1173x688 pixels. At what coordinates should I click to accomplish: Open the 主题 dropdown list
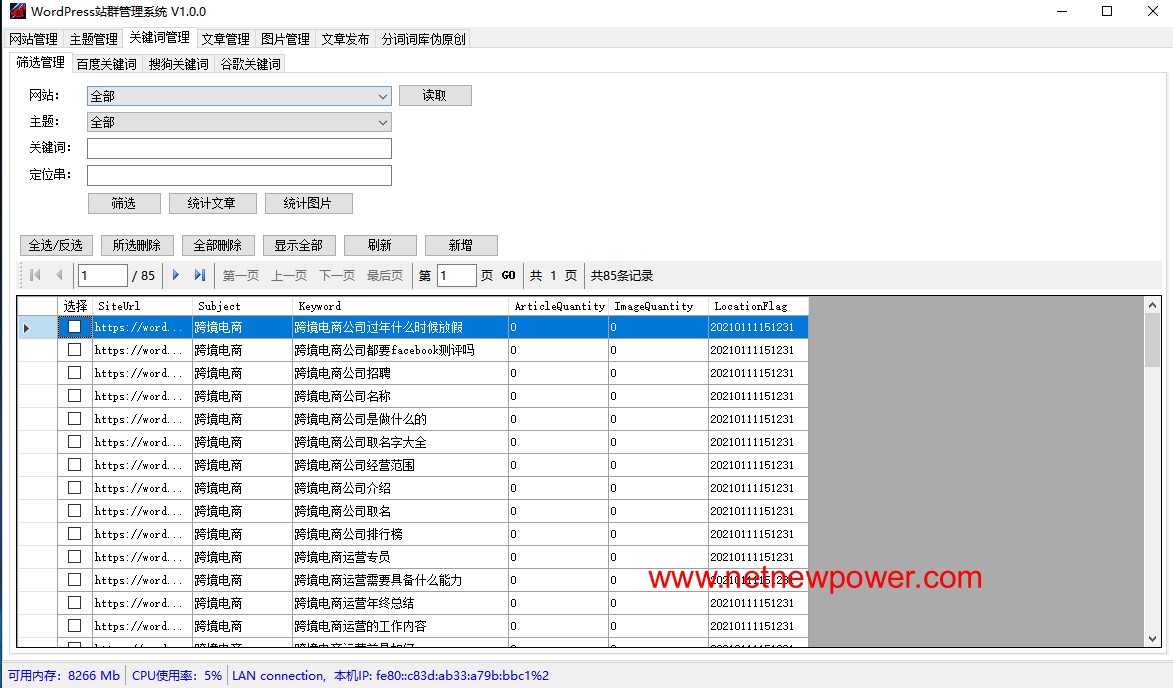tap(382, 122)
